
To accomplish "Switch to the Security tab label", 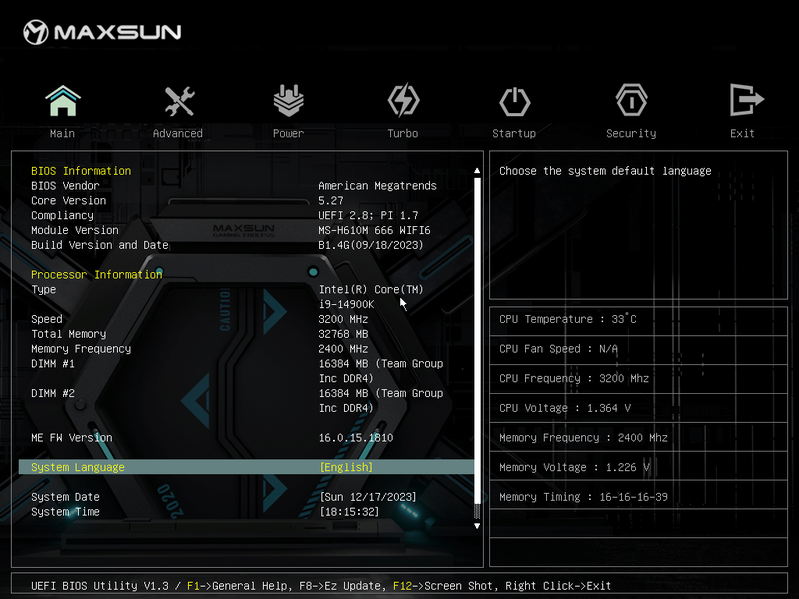I will click(631, 133).
